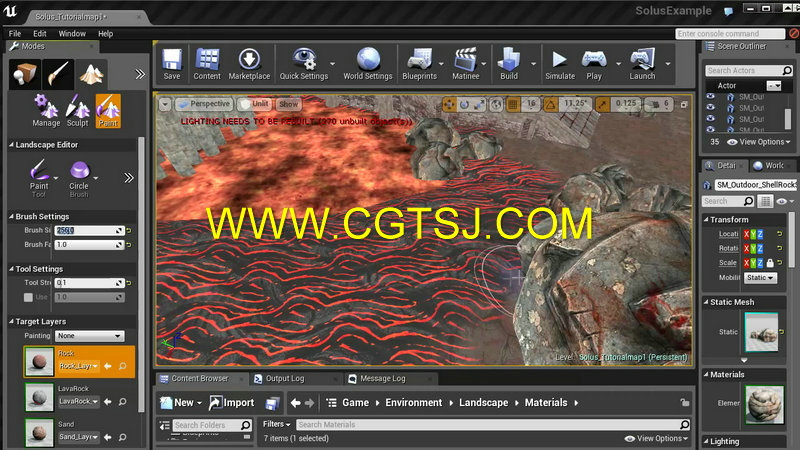Click the Save toolbar icon
The image size is (800, 450).
pos(172,64)
